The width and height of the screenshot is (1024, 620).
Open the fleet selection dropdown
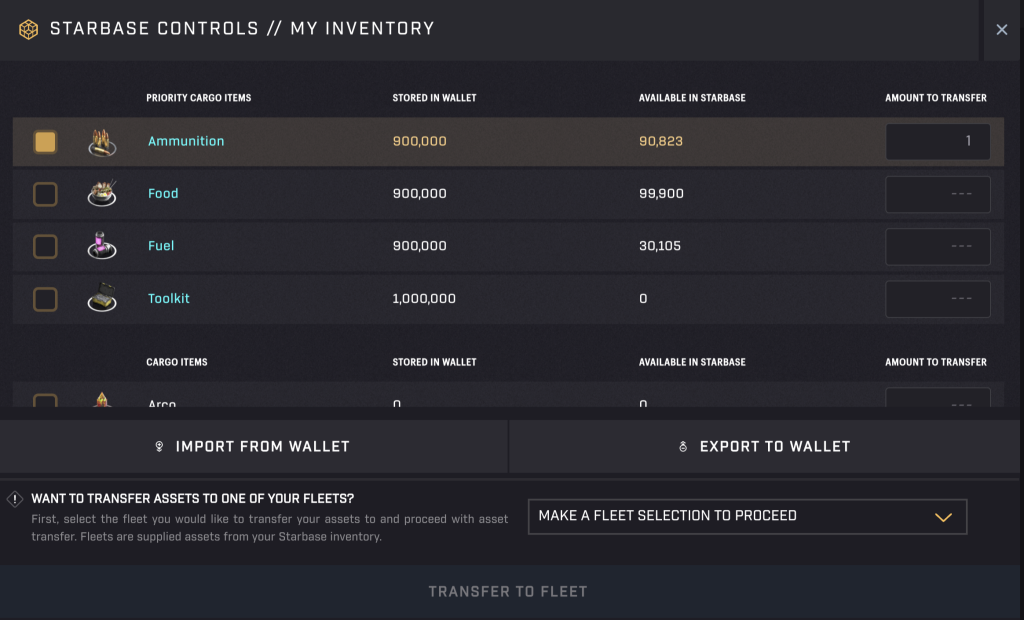pyautogui.click(x=747, y=516)
